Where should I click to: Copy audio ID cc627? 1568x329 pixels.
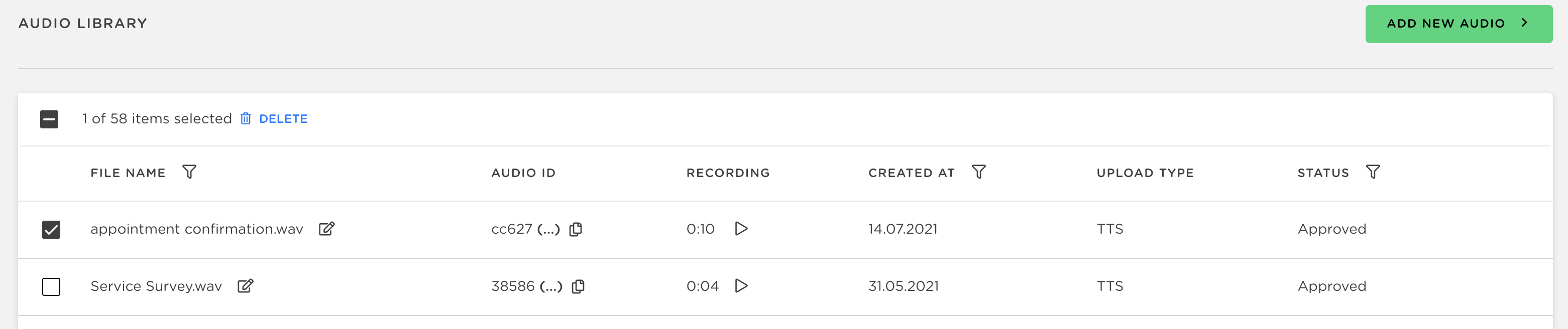click(x=575, y=229)
